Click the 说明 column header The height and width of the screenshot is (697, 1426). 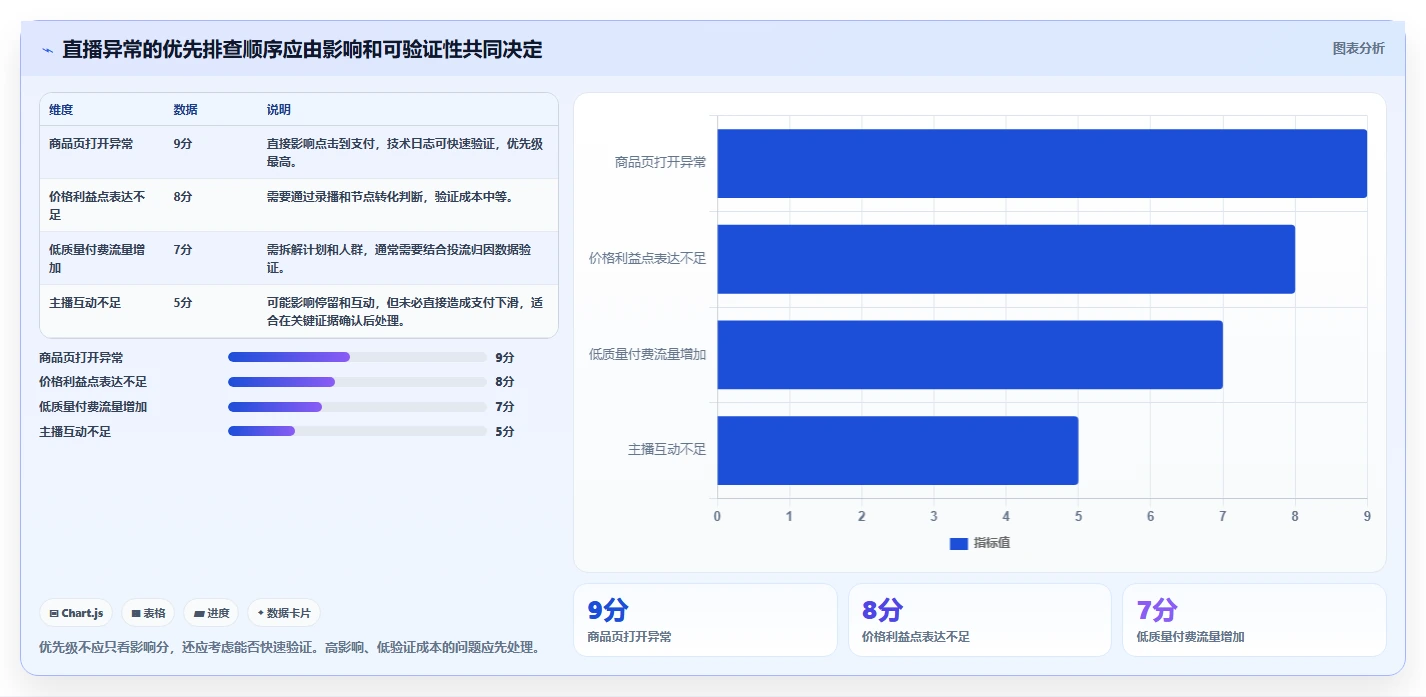[x=279, y=110]
